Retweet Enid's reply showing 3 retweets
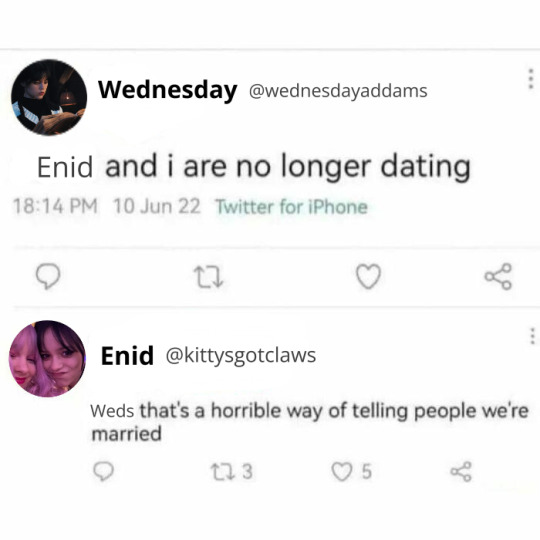The height and width of the screenshot is (540, 540). (x=232, y=471)
